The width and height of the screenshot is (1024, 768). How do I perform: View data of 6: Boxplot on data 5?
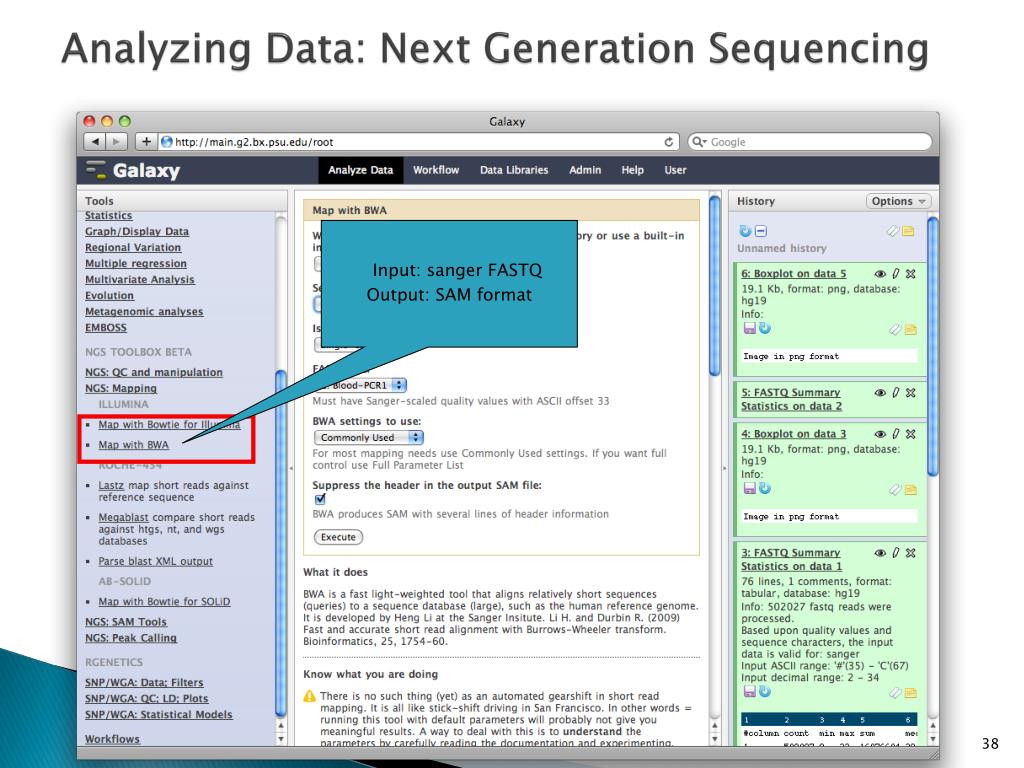coord(880,274)
